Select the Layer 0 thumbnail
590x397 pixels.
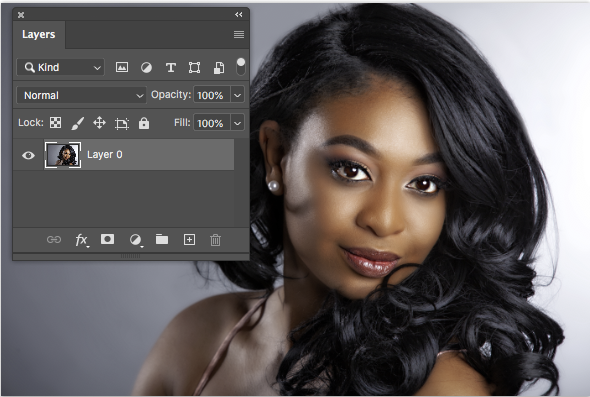click(63, 155)
